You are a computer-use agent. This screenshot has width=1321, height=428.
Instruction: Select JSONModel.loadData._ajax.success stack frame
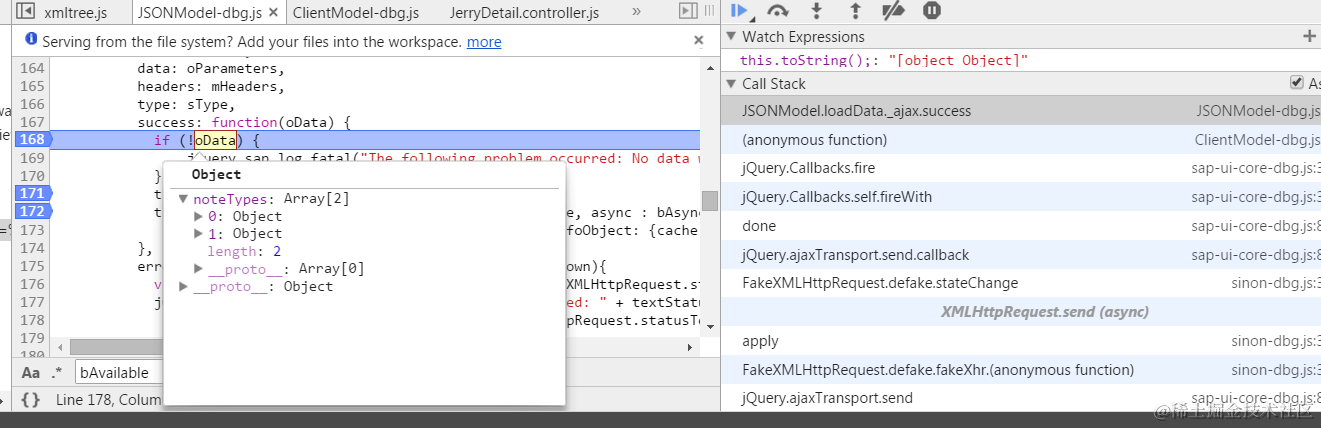point(1020,111)
